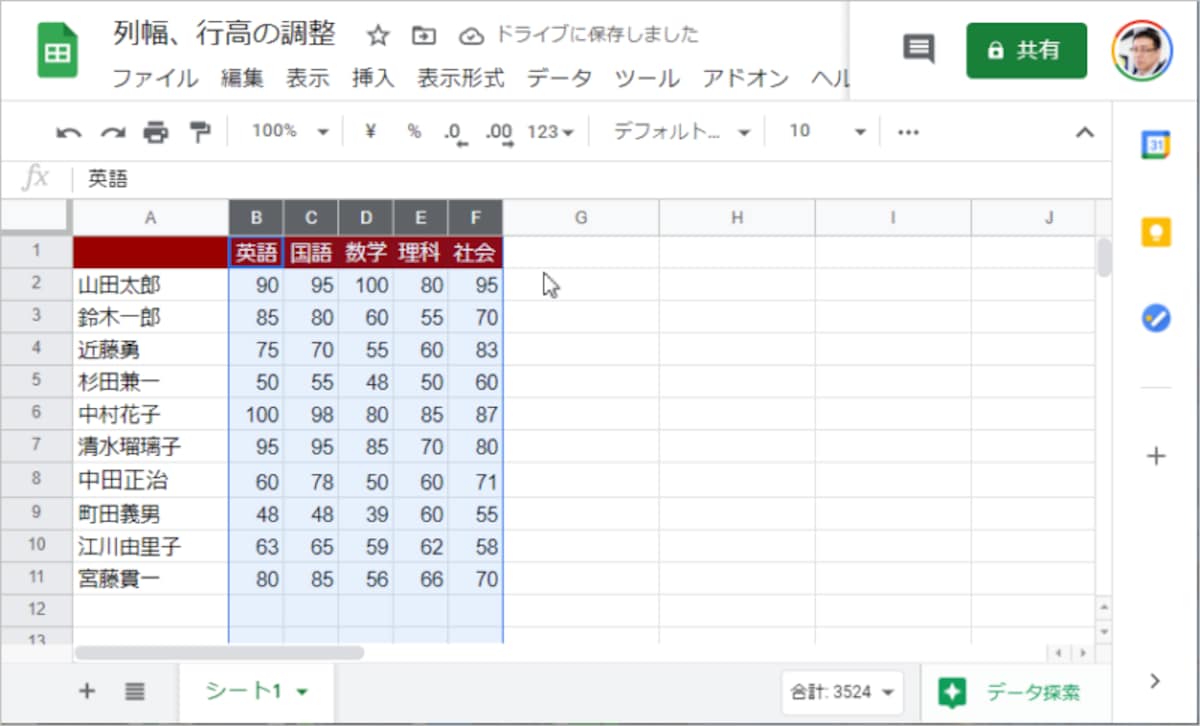Click the cell 清水瑠璃子
Viewport: 1200px width, 726px height.
click(151, 446)
